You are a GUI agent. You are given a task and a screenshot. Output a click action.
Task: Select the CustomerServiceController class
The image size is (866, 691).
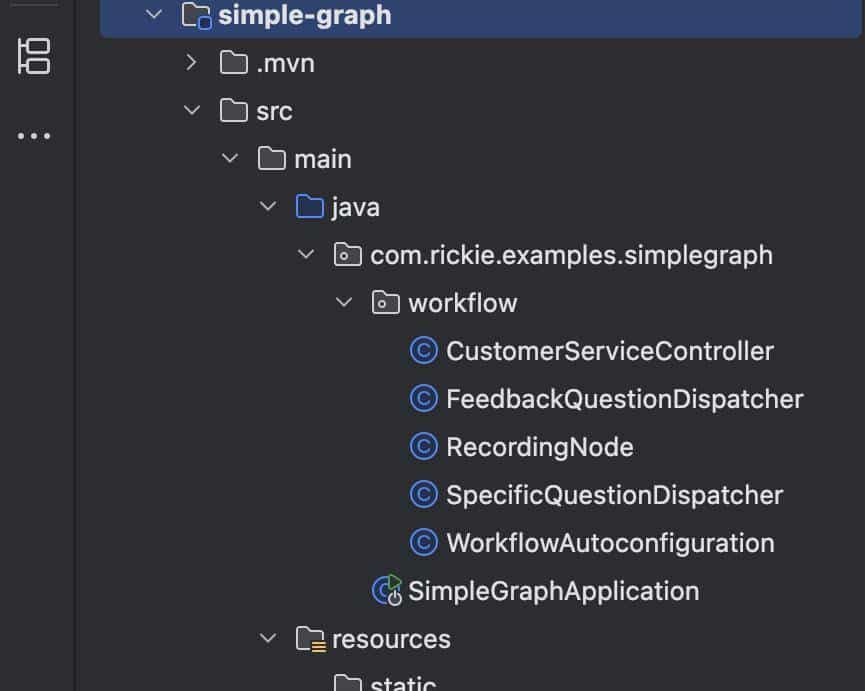point(610,351)
